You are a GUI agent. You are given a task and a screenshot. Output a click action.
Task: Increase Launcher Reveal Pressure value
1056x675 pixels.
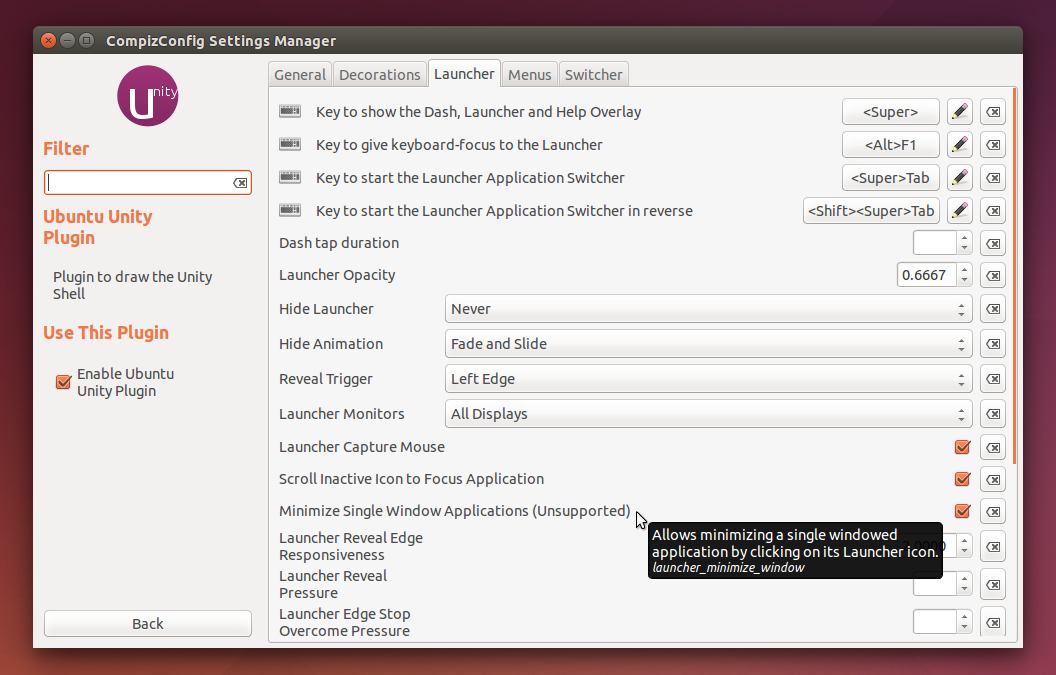(964, 579)
